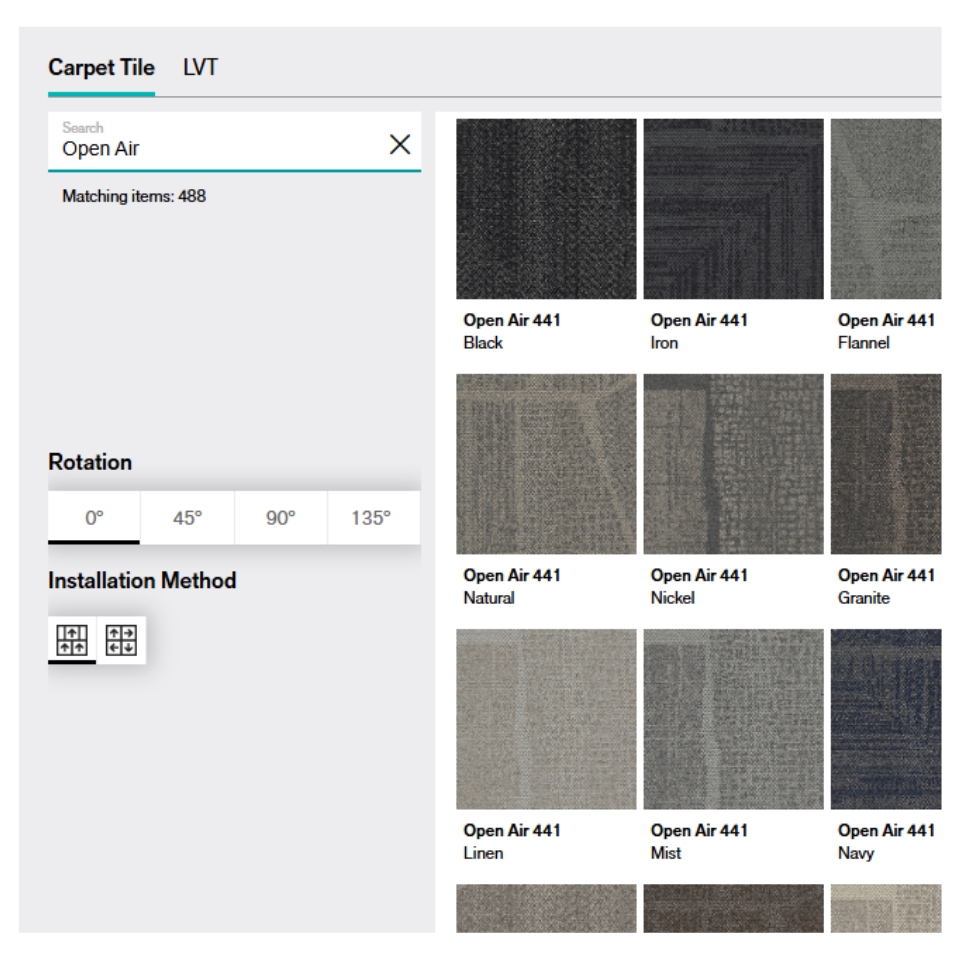Select the partially visible swatch below Linen

coord(546,908)
